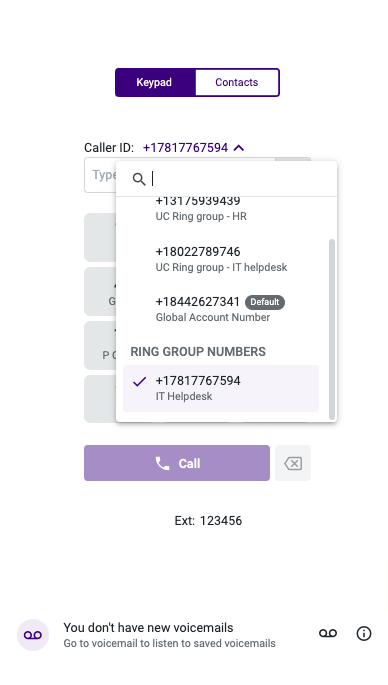Click the purple voicemail badge icon
Viewport: 388px width, 685px height.
[33, 635]
